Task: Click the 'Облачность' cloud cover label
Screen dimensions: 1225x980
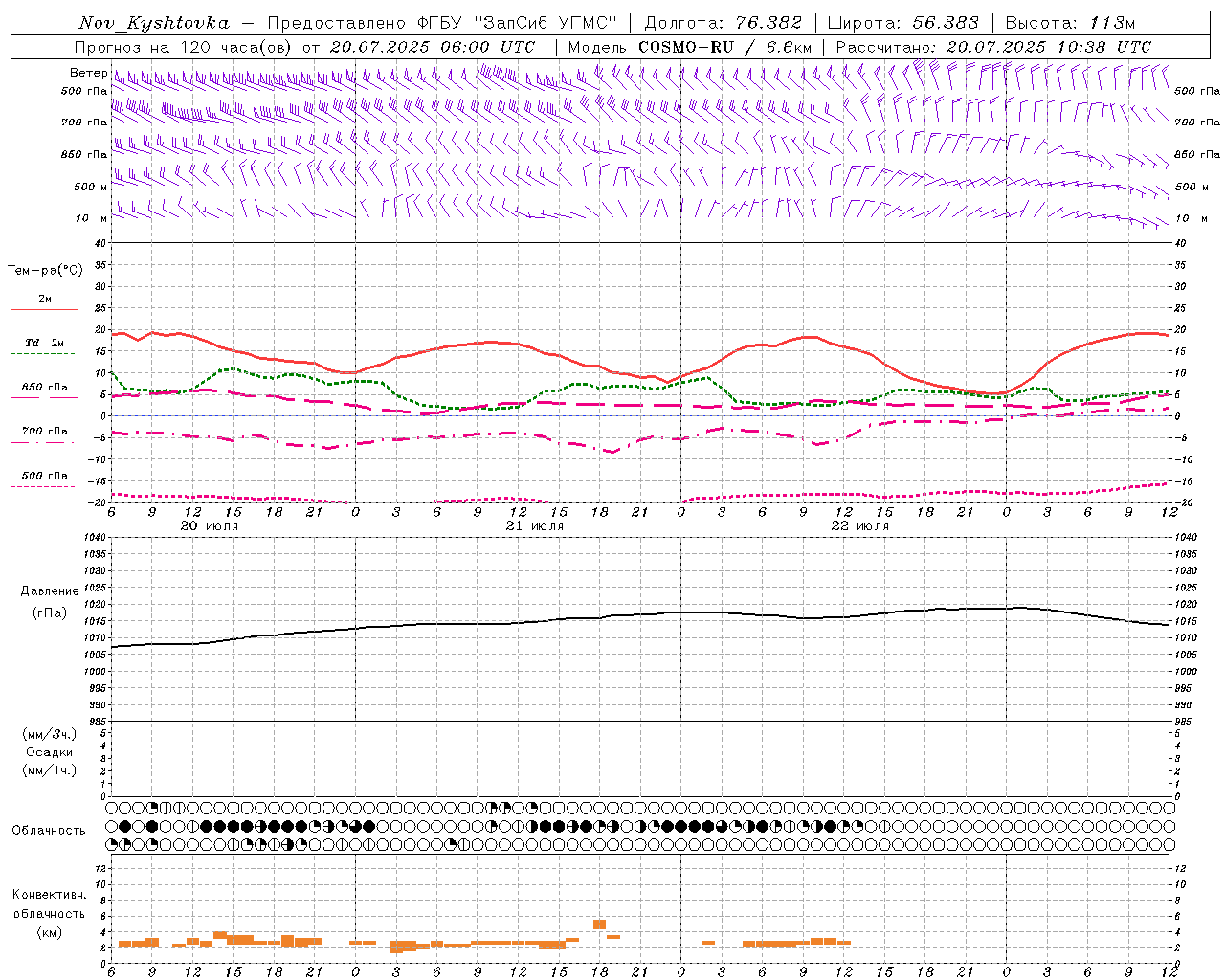Action: (x=49, y=831)
